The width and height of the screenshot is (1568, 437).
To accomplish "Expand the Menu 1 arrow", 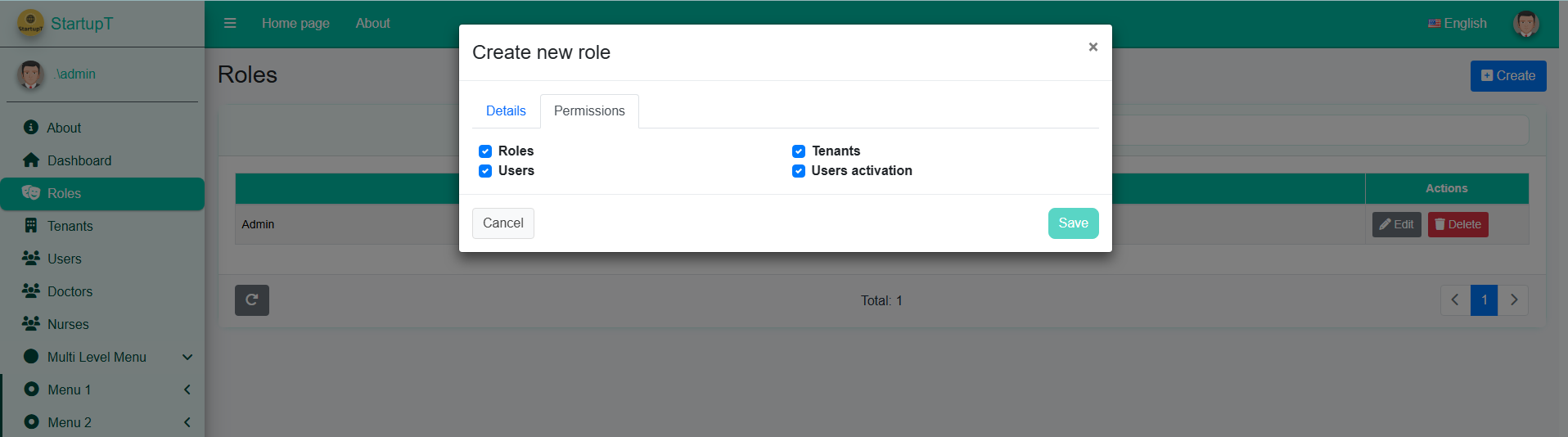I will pyautogui.click(x=187, y=390).
